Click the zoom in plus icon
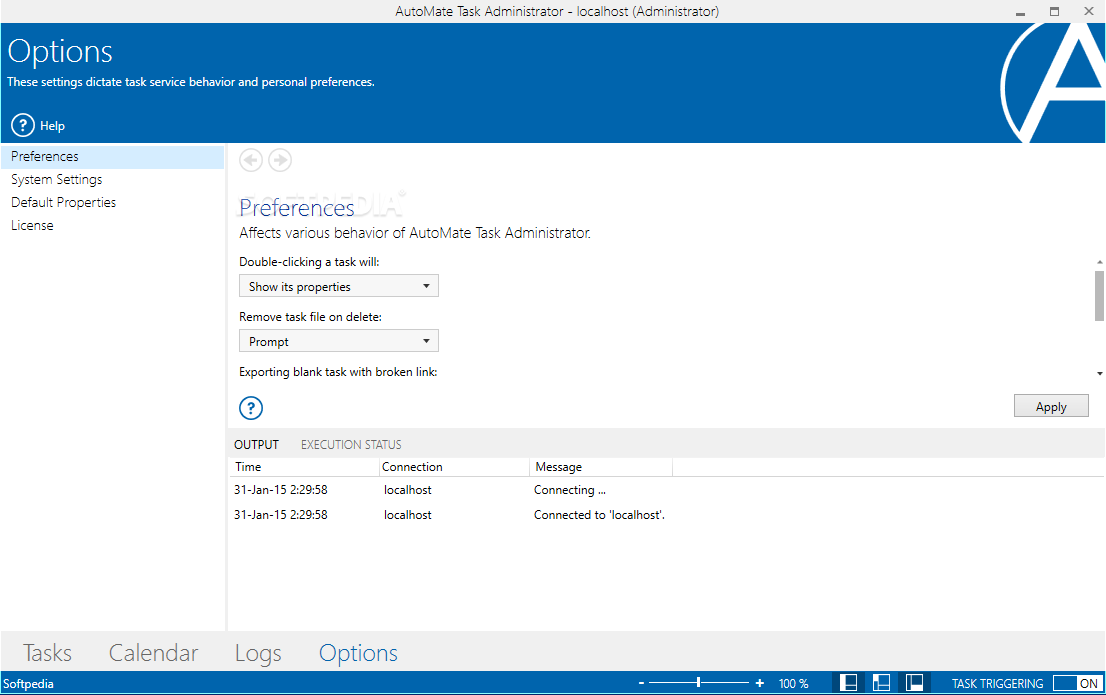The width and height of the screenshot is (1106, 695). 760,683
